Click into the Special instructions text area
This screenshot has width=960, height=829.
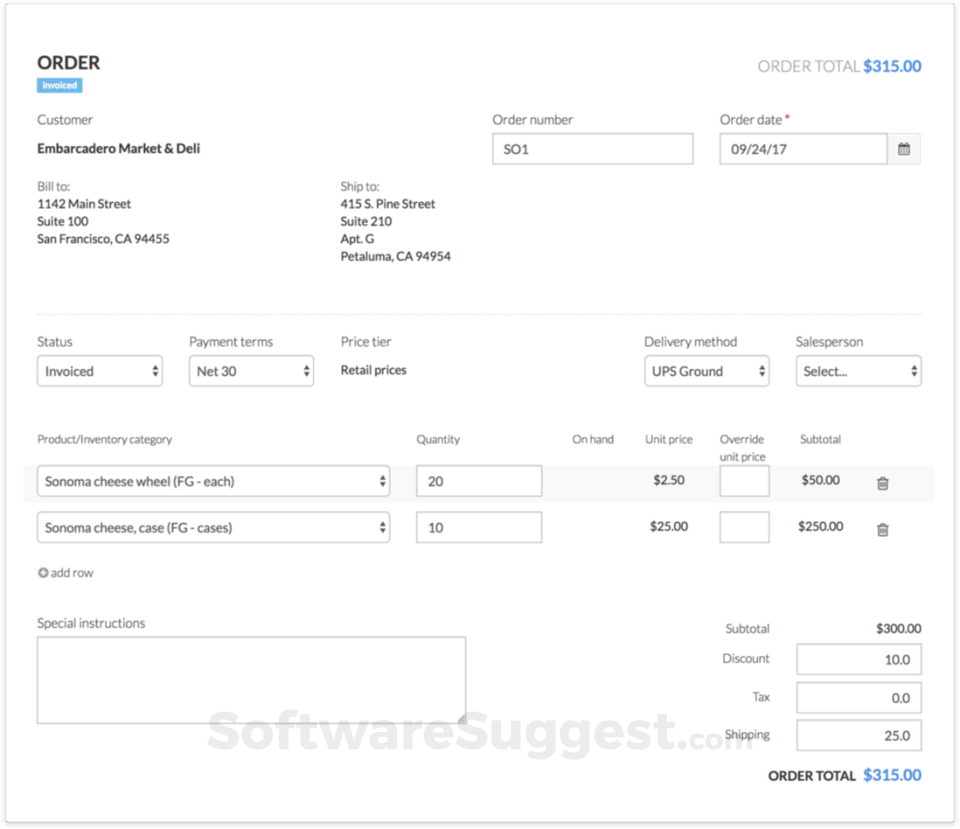[251, 680]
